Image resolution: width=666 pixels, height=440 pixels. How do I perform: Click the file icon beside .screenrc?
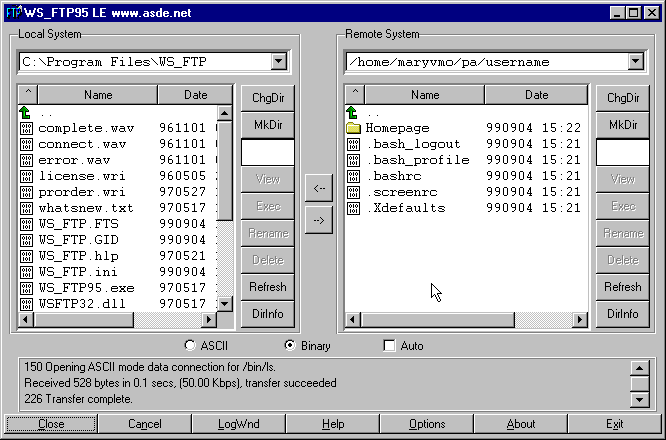[x=353, y=193]
